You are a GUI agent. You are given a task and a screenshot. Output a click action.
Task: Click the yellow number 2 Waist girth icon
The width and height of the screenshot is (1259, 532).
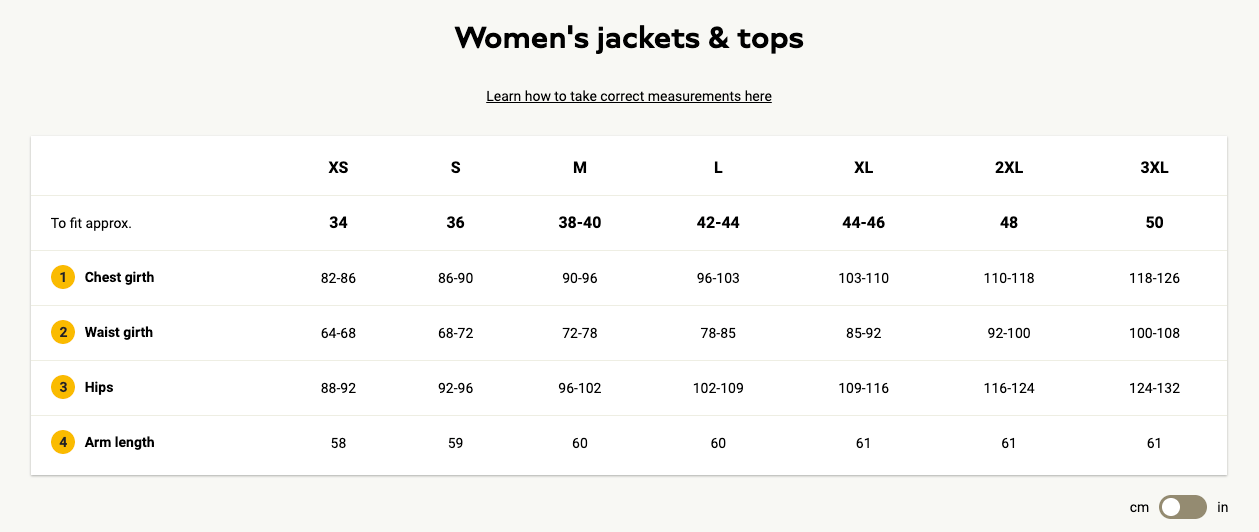pos(63,333)
